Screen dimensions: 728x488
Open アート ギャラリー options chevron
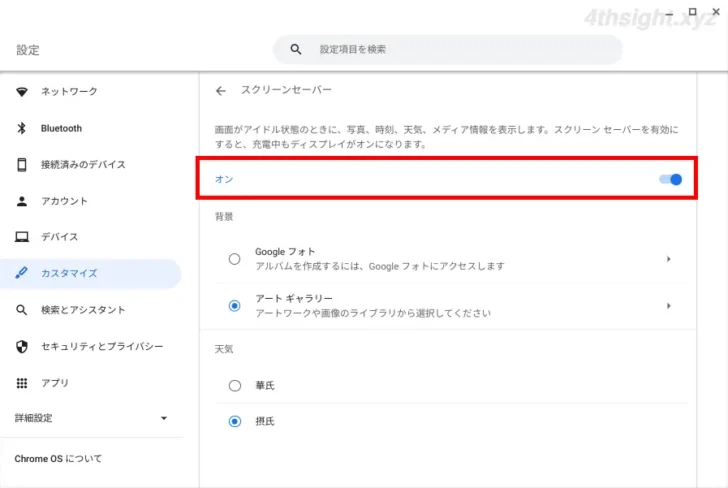(x=669, y=306)
